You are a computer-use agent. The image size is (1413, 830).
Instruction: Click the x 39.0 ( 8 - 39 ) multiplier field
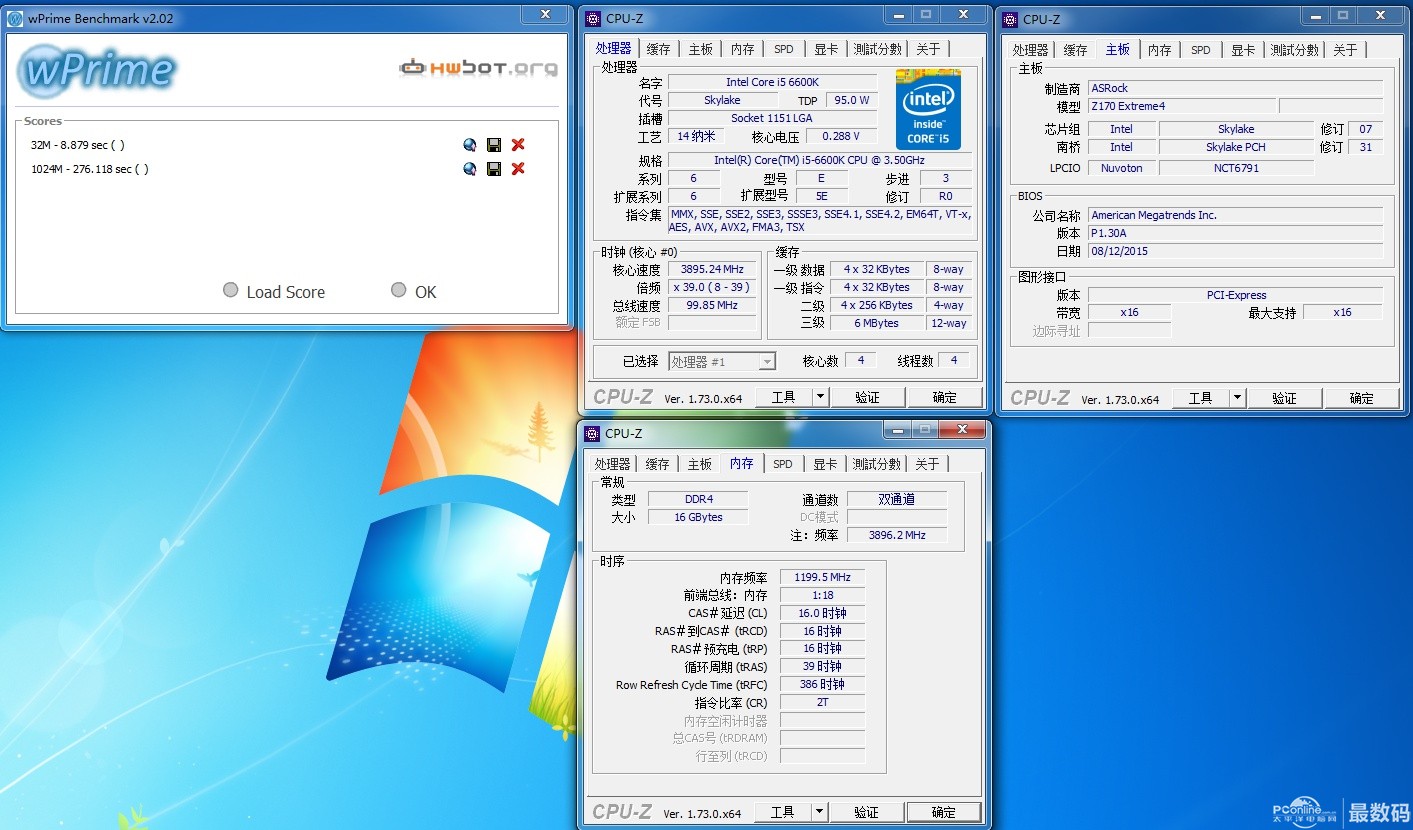pos(712,288)
